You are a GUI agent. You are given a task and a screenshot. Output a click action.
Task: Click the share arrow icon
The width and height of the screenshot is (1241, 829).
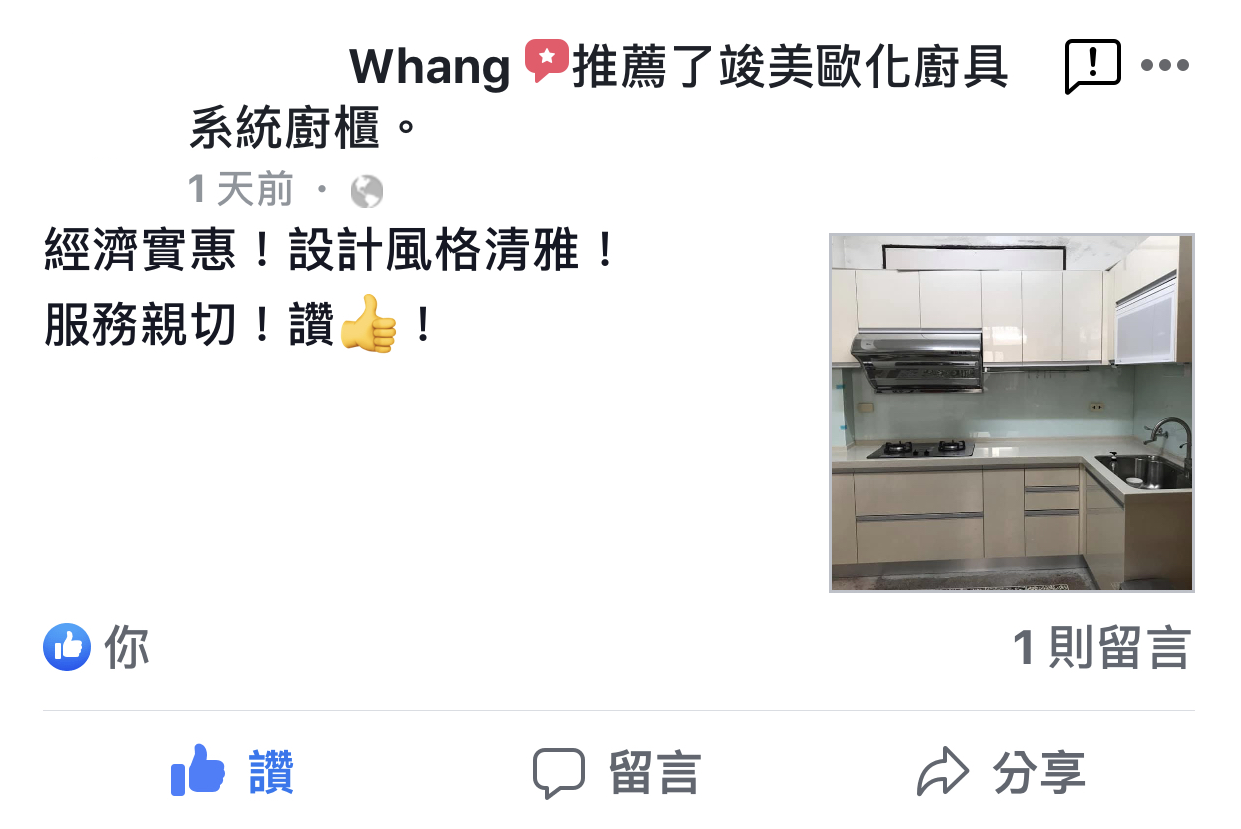[x=942, y=772]
